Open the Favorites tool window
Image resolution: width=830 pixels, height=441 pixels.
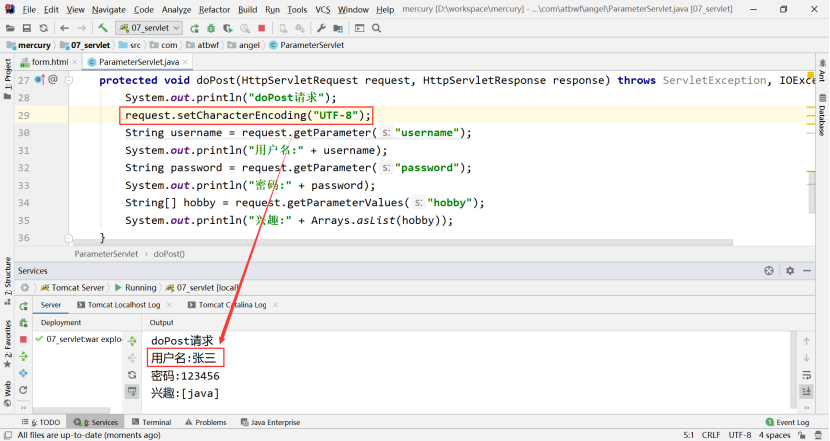pos(7,344)
